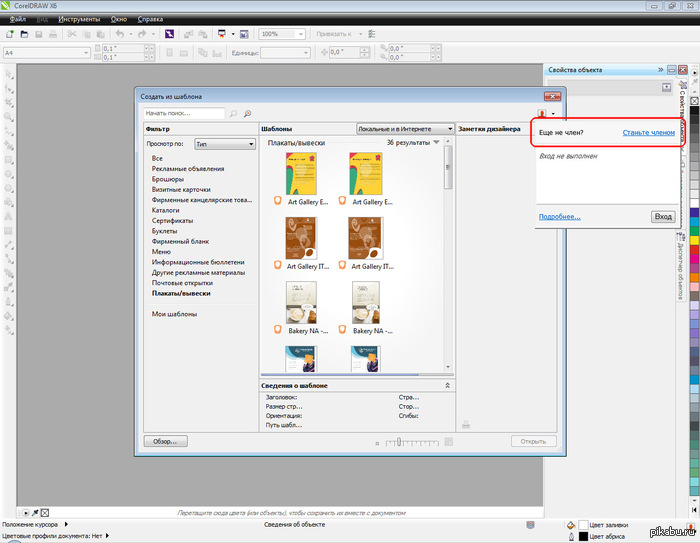Click the Outline pen icon in status bar

[571, 536]
